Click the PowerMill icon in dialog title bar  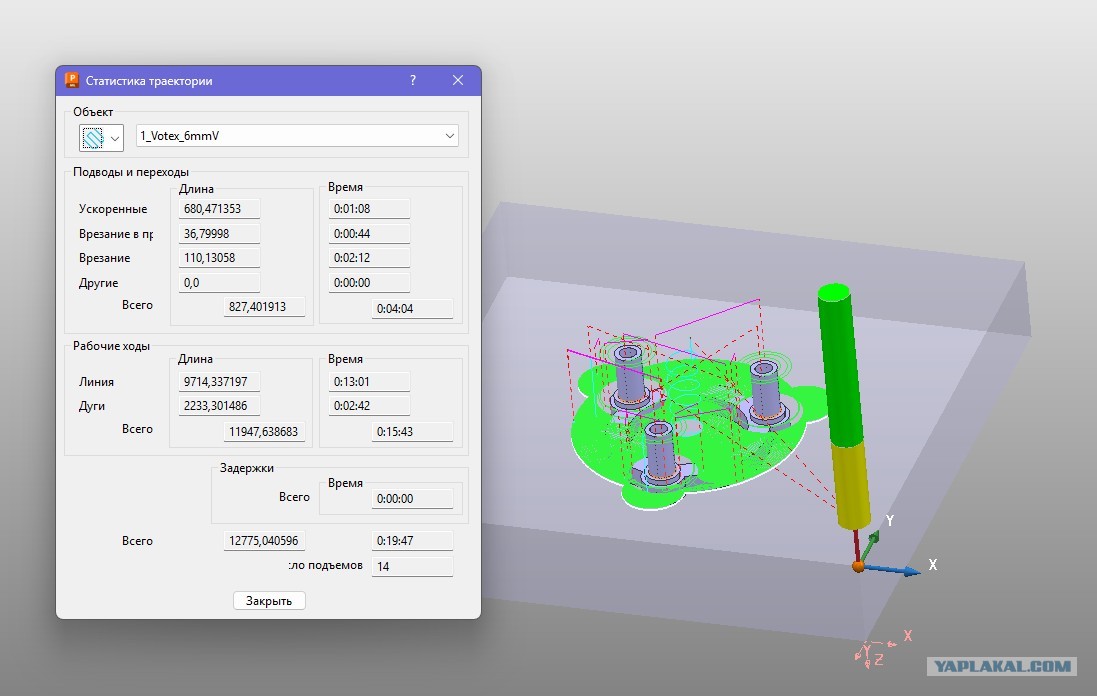(71, 80)
